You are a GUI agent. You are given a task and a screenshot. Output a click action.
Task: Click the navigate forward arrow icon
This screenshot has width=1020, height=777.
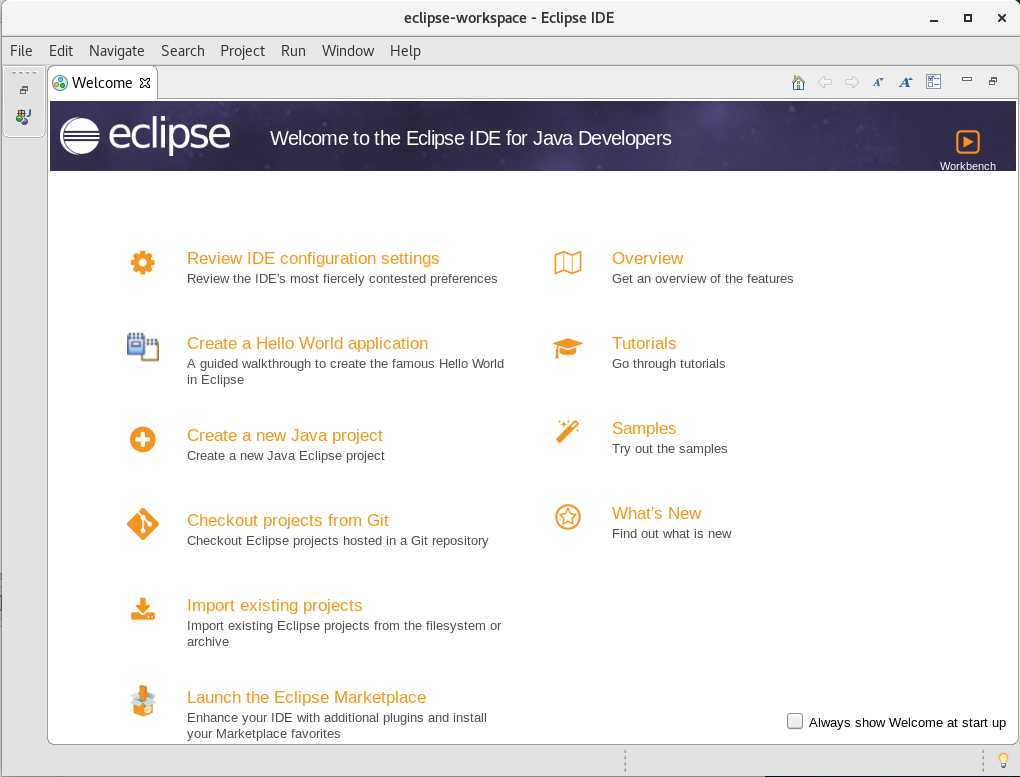click(852, 82)
